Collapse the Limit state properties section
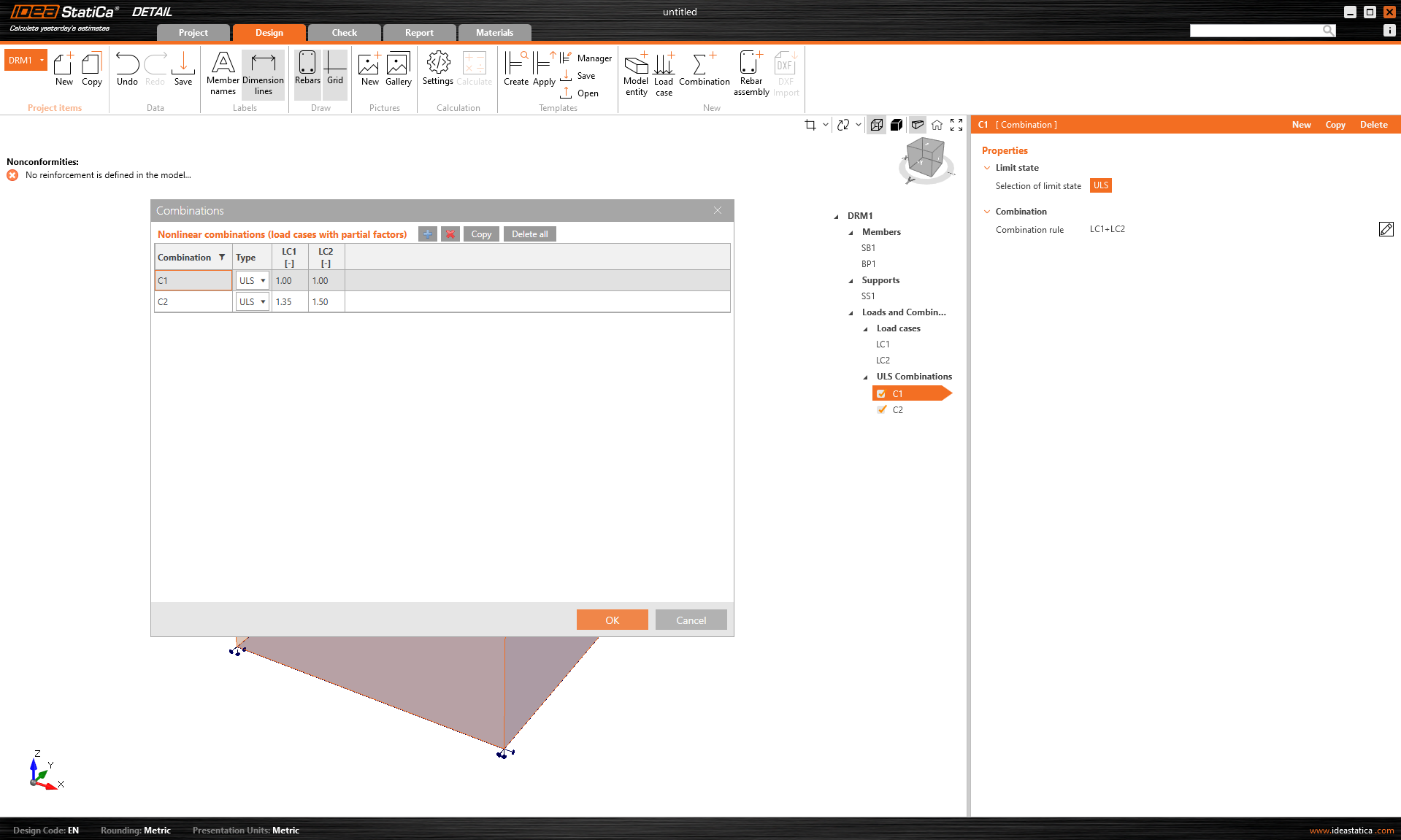Viewport: 1401px width, 840px height. point(987,168)
